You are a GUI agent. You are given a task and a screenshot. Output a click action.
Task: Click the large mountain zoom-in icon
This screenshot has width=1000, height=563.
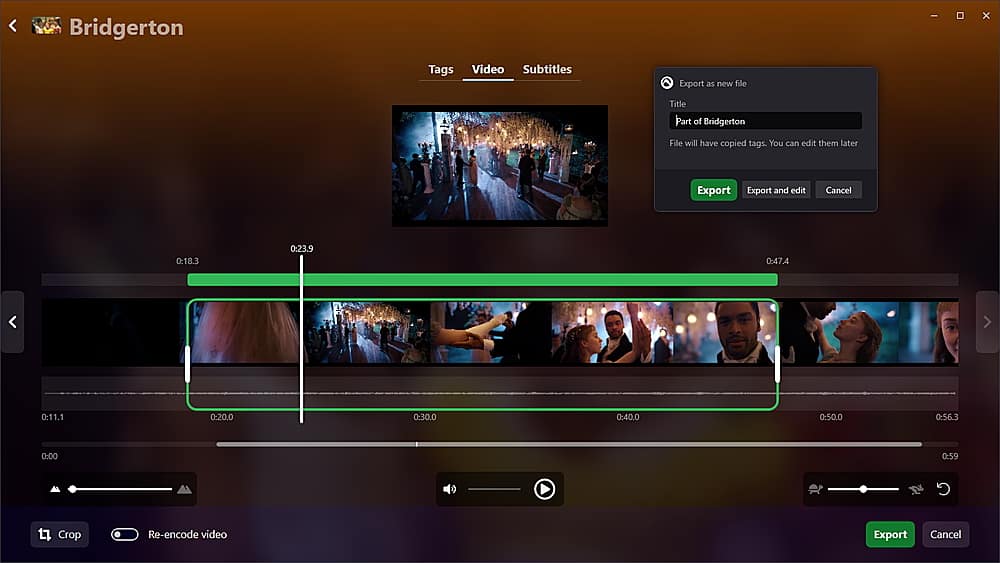pyautogui.click(x=184, y=489)
